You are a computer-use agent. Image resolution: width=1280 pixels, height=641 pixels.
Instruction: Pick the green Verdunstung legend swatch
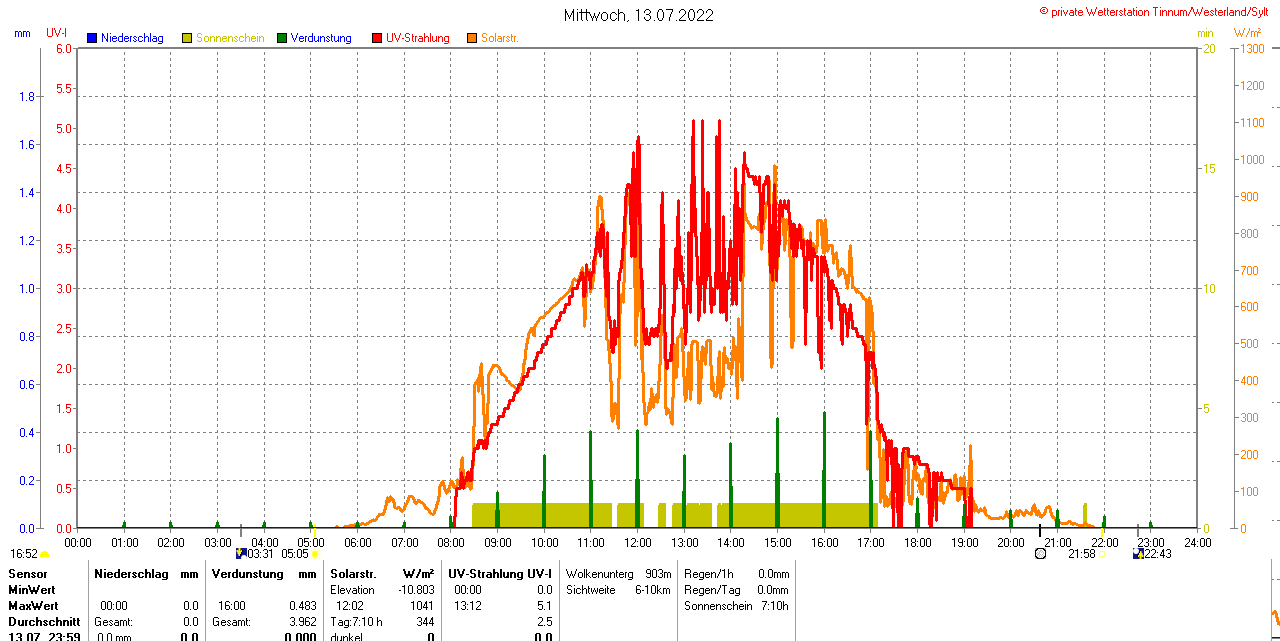(x=282, y=38)
